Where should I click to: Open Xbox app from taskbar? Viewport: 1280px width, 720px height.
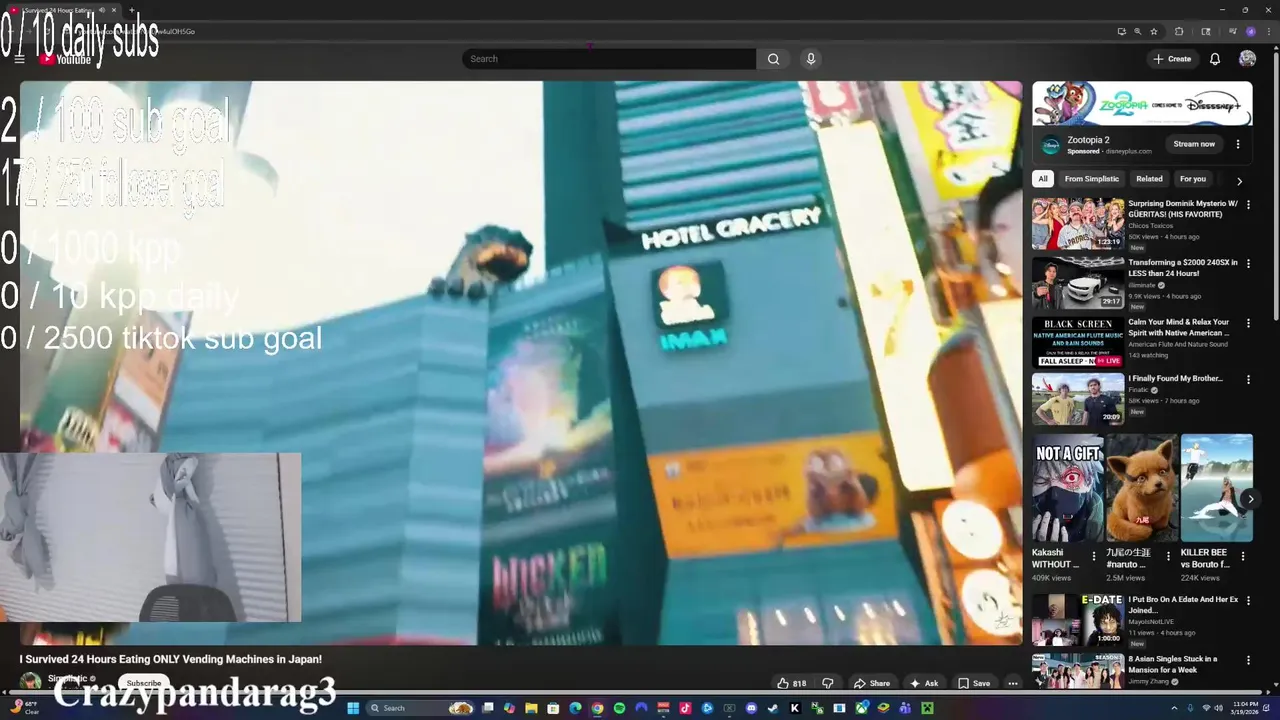(x=861, y=708)
